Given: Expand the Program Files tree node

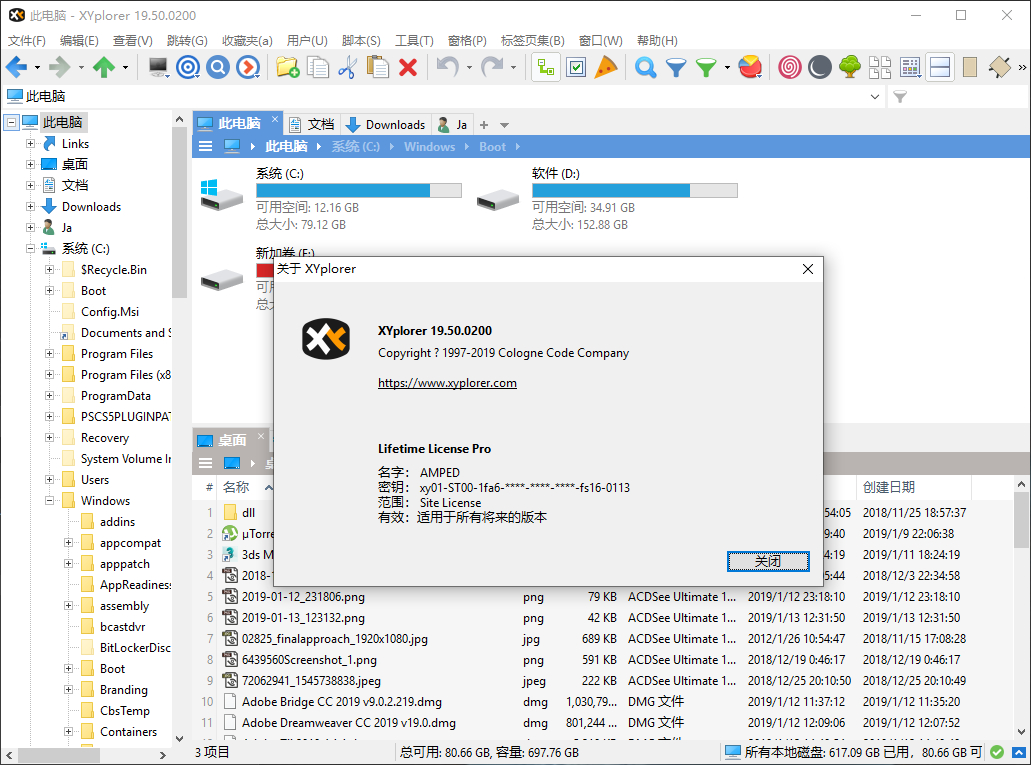Looking at the screenshot, I should [49, 354].
